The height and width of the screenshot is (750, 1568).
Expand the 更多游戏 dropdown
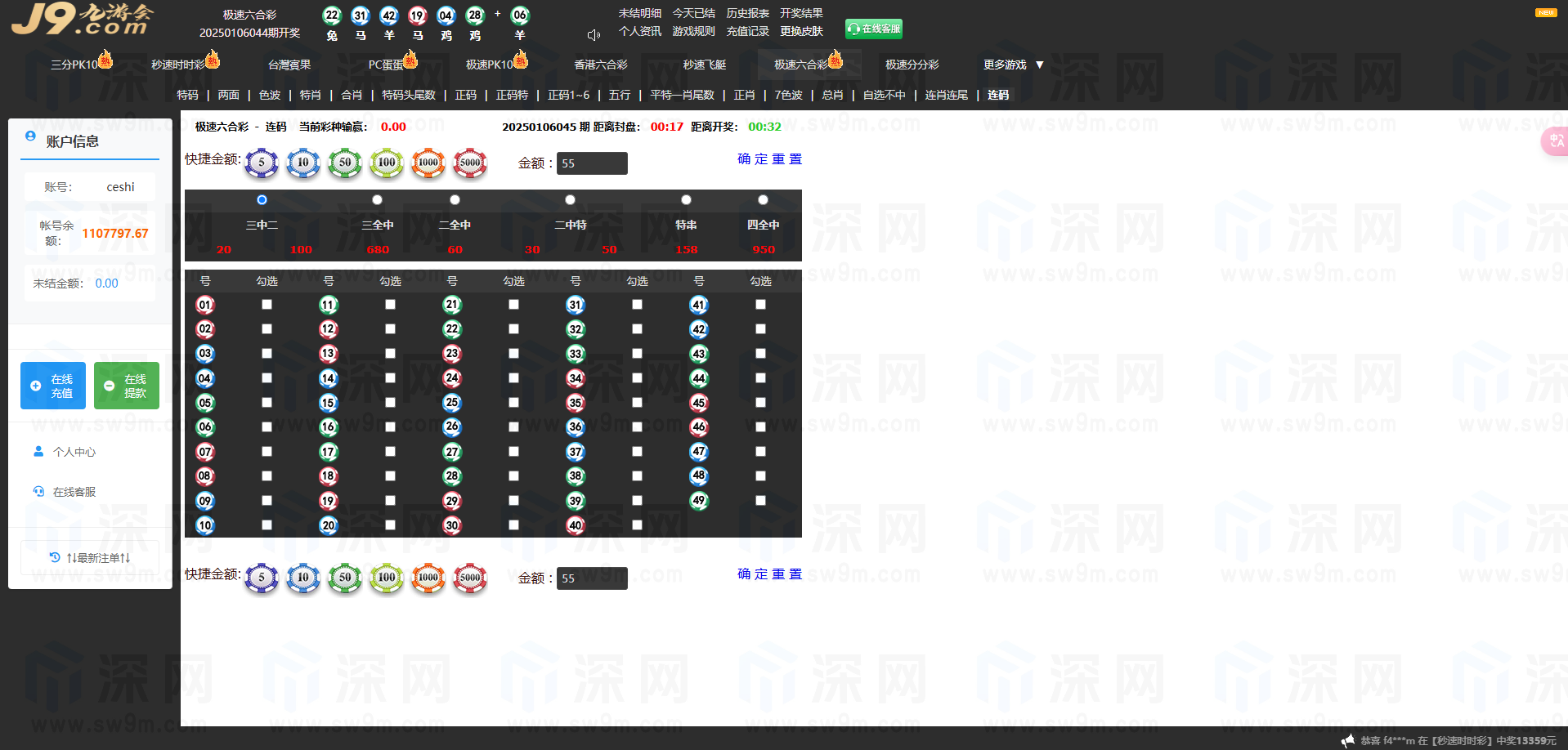tap(1013, 65)
